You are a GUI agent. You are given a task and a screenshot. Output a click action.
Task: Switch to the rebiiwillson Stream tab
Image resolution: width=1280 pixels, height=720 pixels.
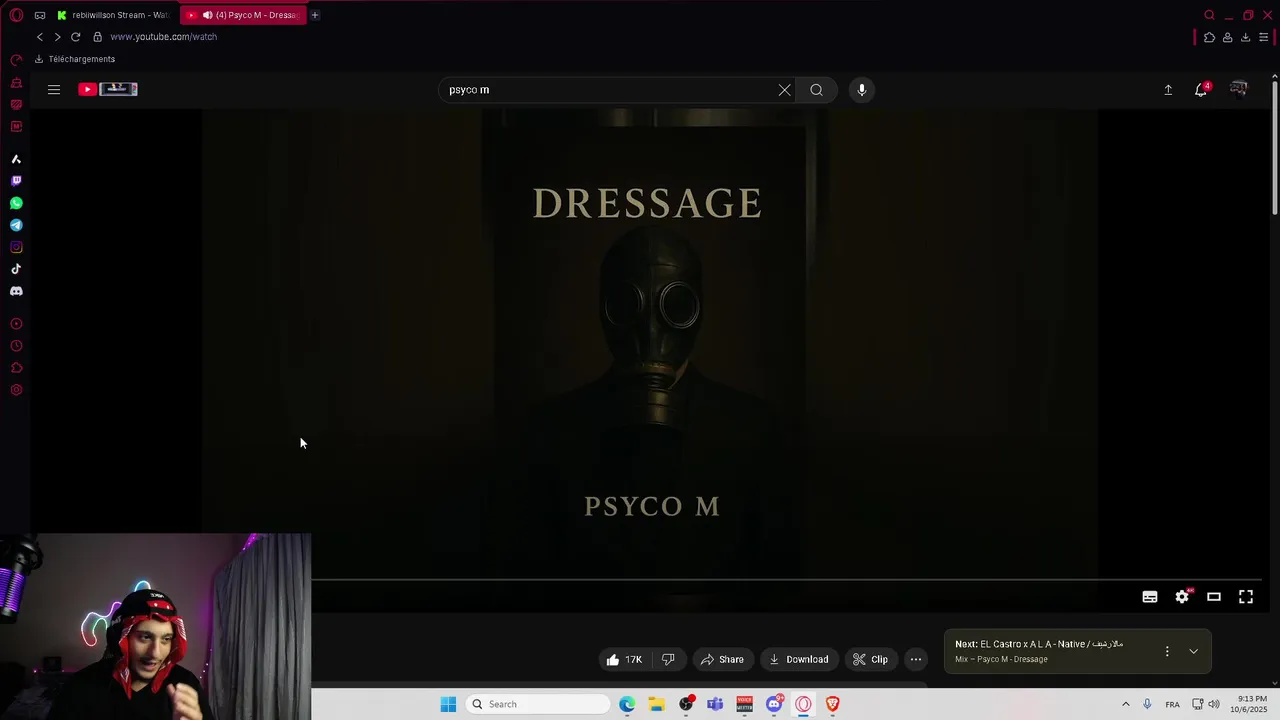(x=114, y=15)
